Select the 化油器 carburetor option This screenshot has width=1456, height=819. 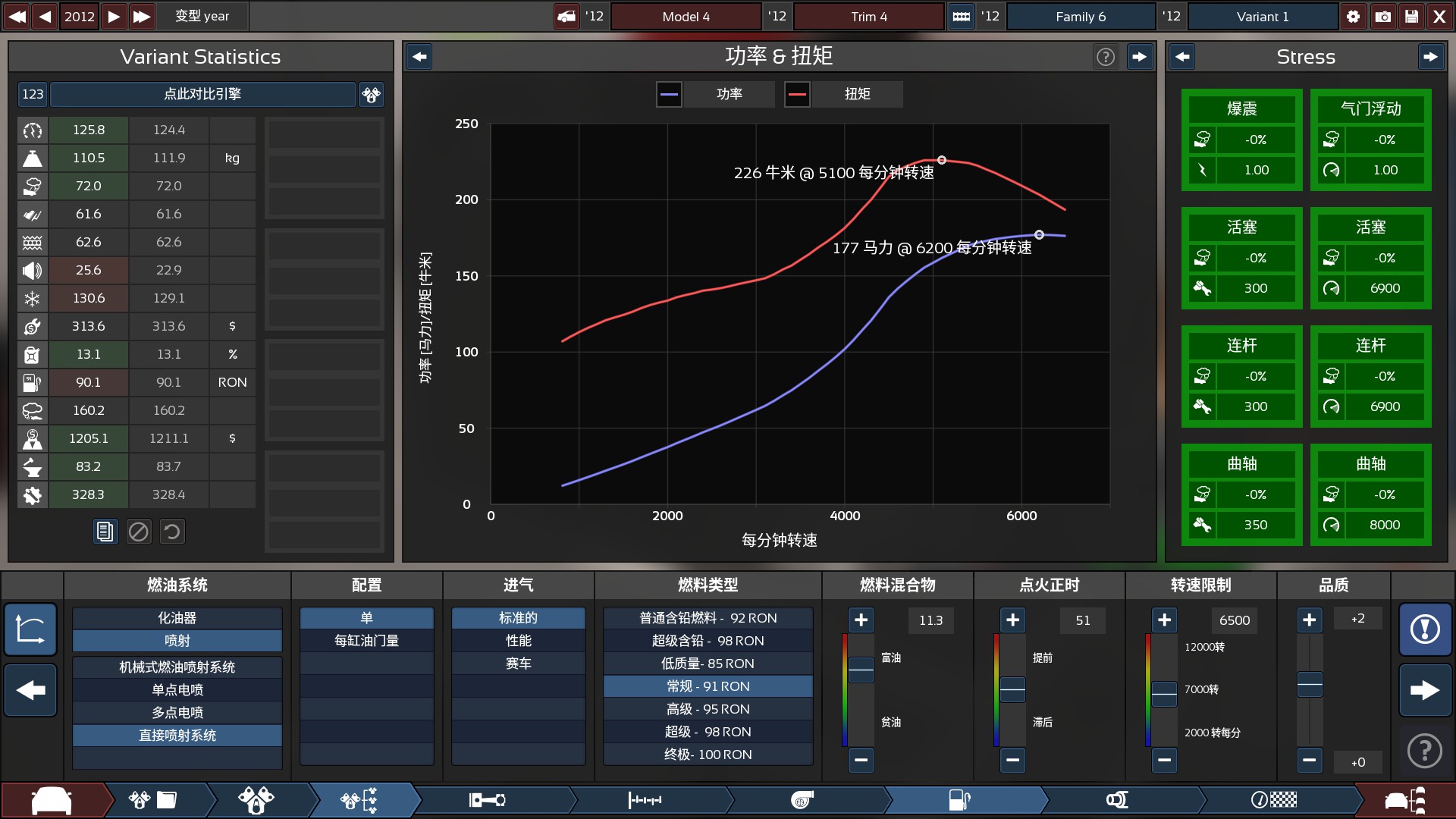click(177, 618)
